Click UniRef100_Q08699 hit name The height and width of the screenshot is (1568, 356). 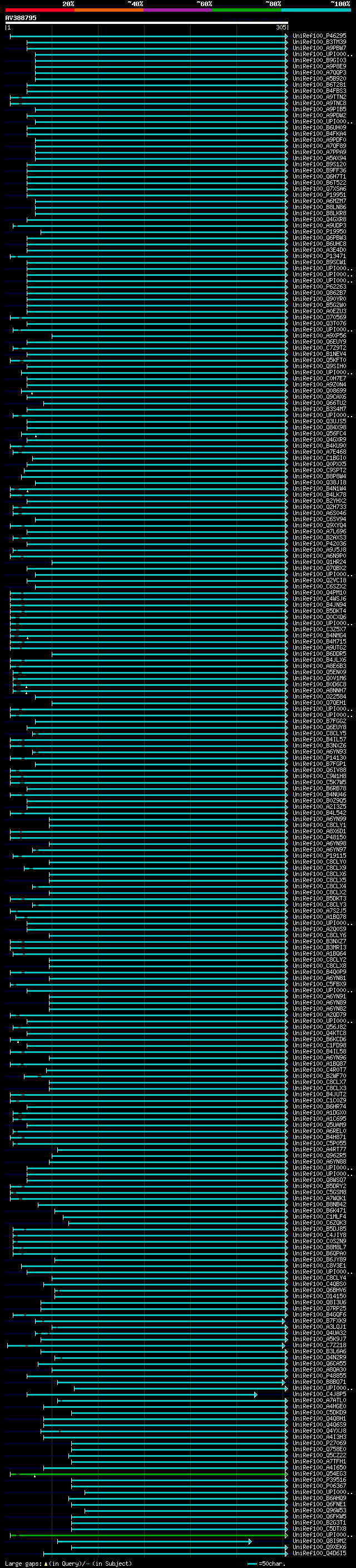coord(319,391)
